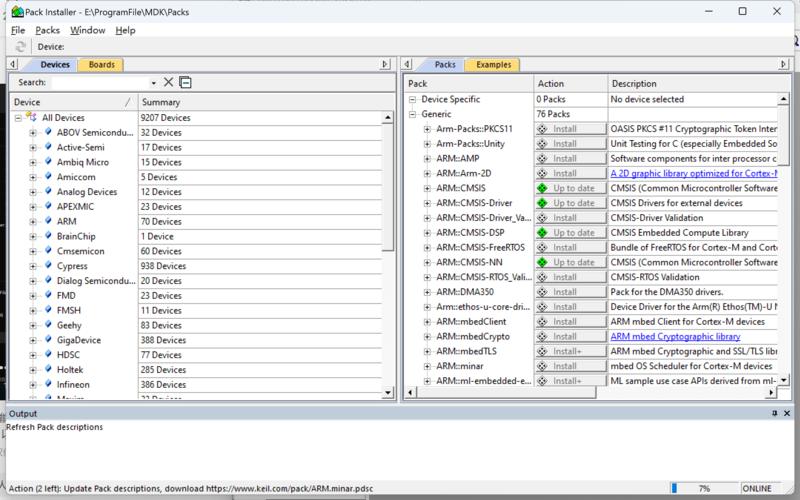Click left arrow beside Devices tab
This screenshot has height=500, width=800.
13,64
